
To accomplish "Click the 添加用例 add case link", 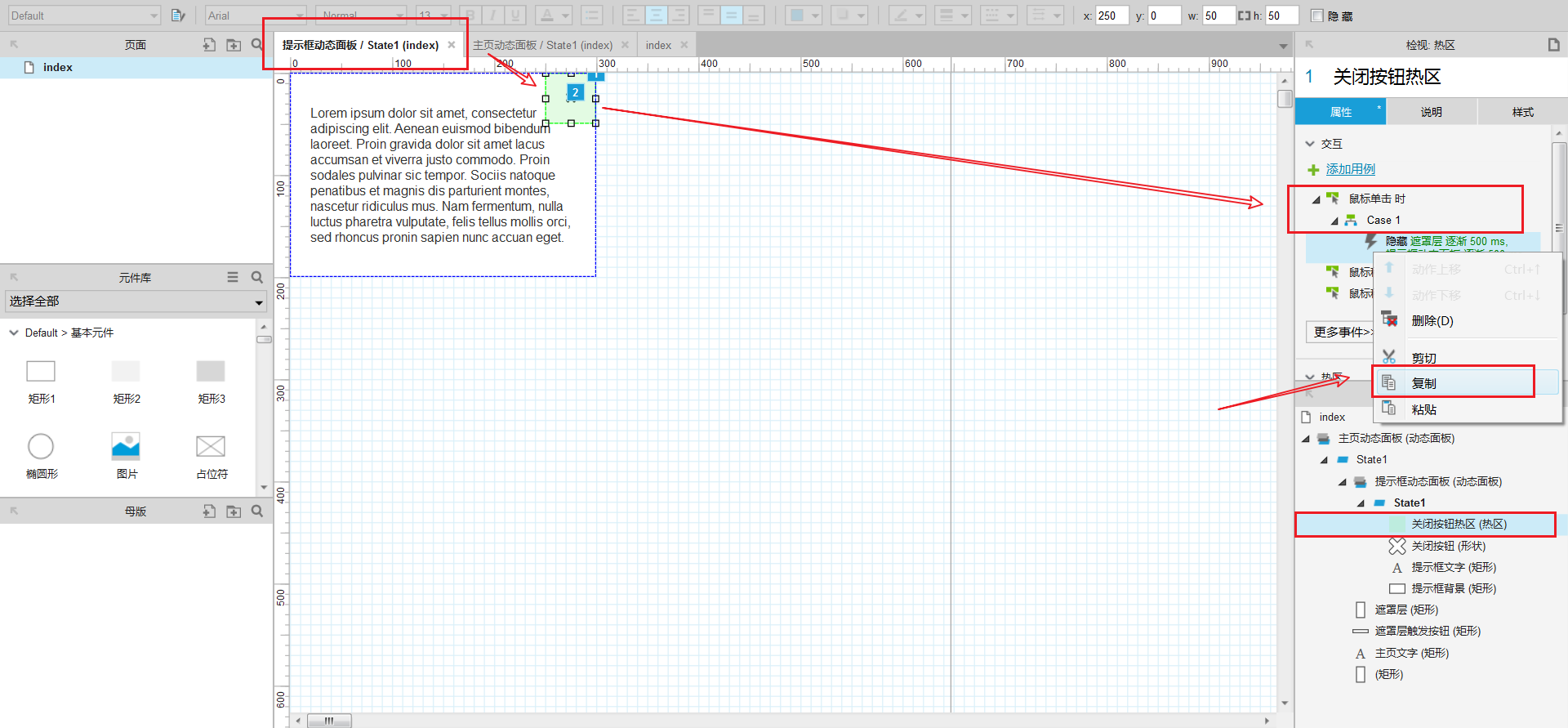I will (1350, 169).
